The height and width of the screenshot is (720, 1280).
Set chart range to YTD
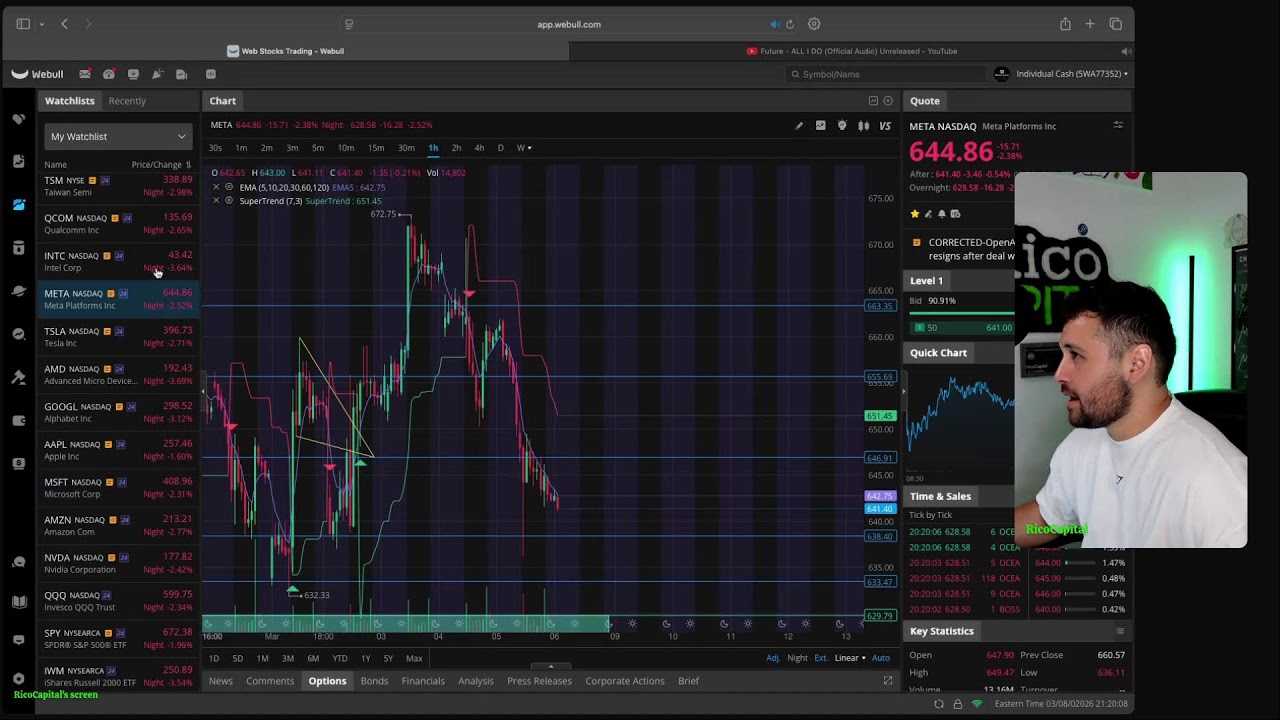pos(340,658)
